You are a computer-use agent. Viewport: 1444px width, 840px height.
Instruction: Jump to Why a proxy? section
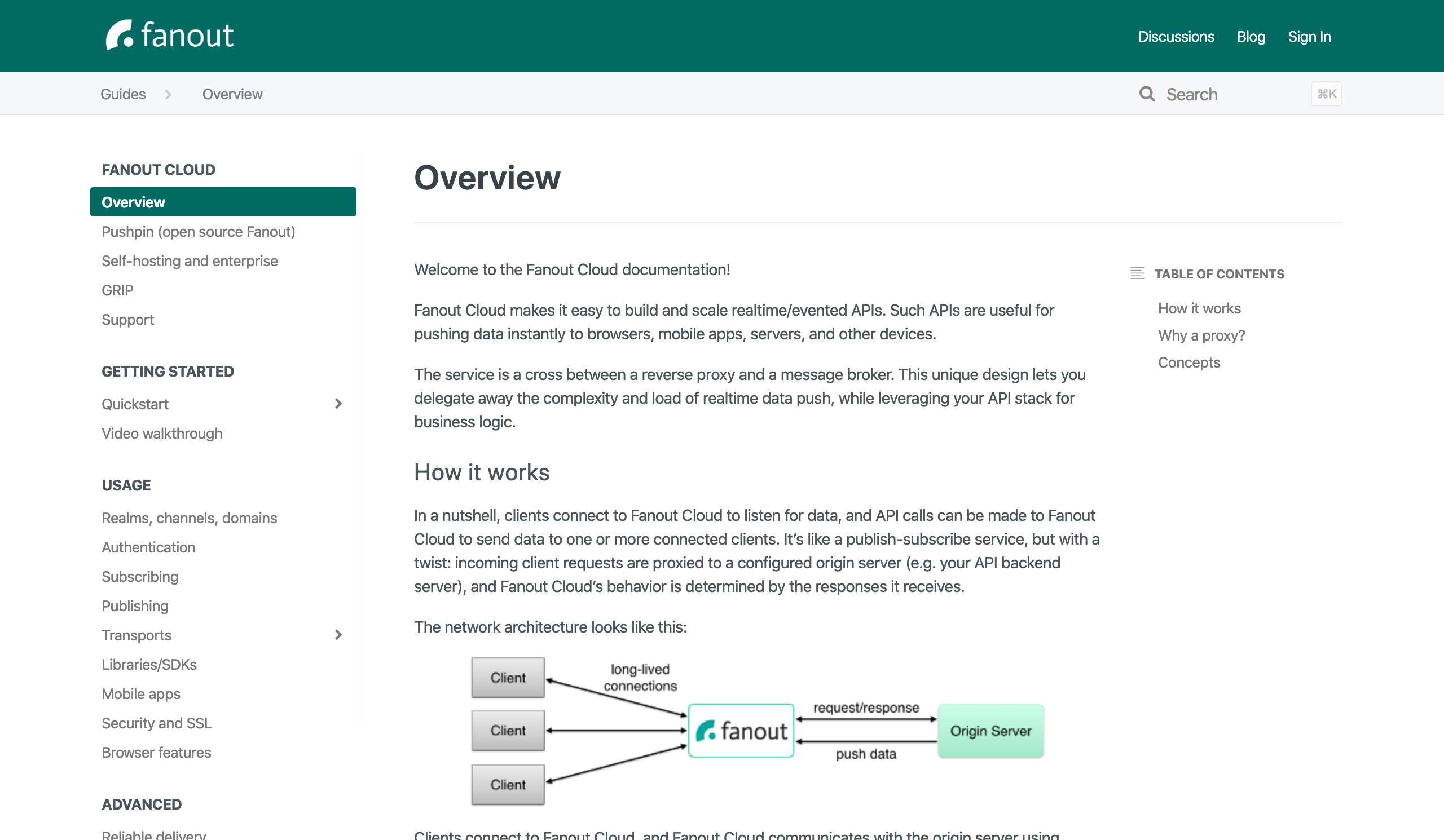pos(1201,335)
